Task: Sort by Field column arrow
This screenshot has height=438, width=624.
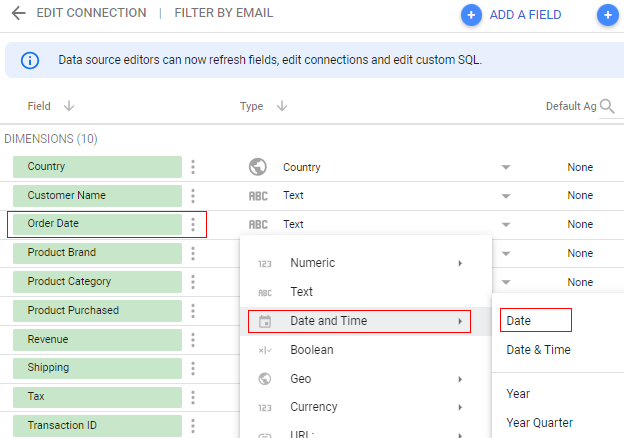Action: 69,106
